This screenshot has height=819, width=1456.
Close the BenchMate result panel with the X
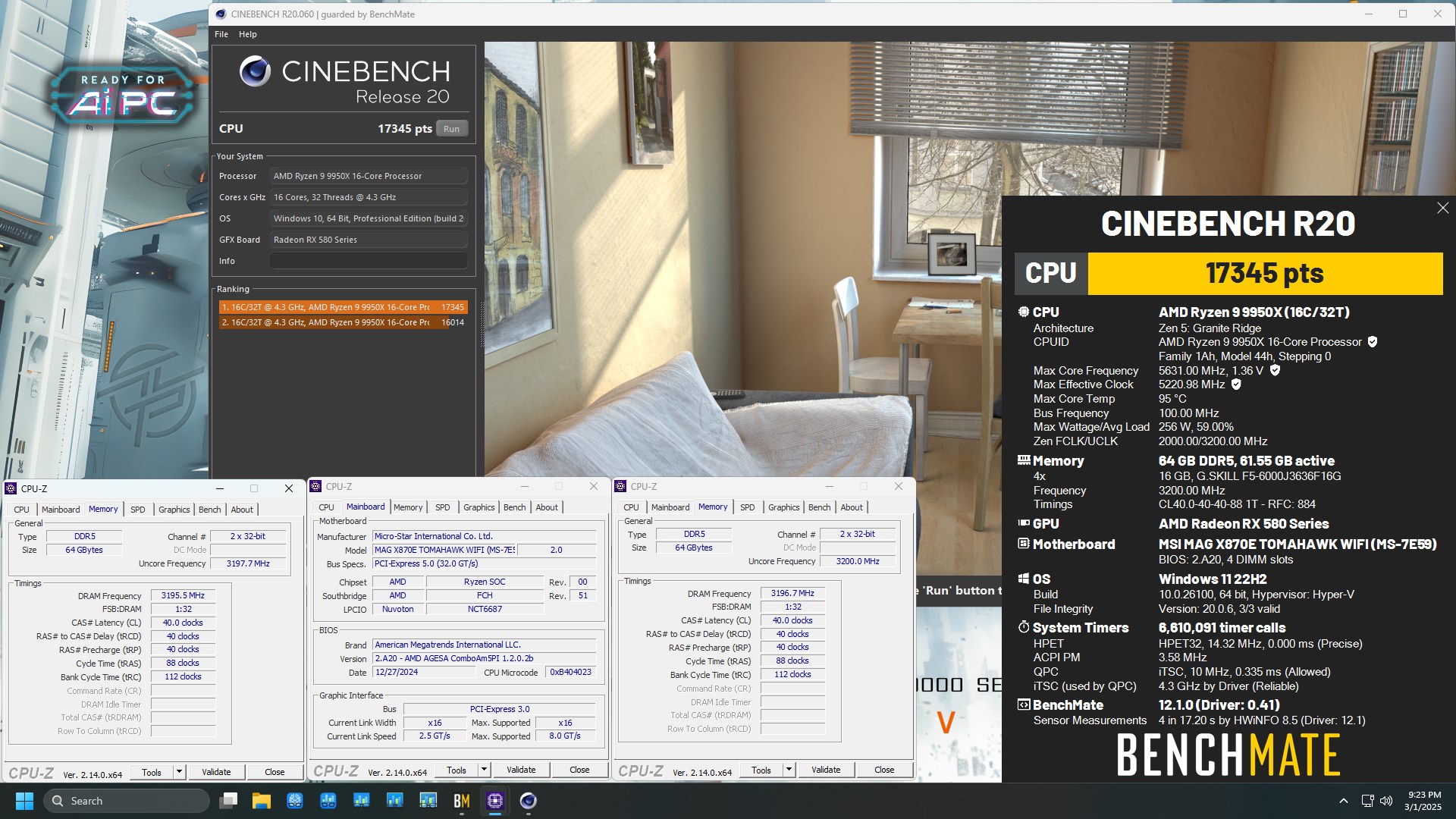[x=1442, y=208]
